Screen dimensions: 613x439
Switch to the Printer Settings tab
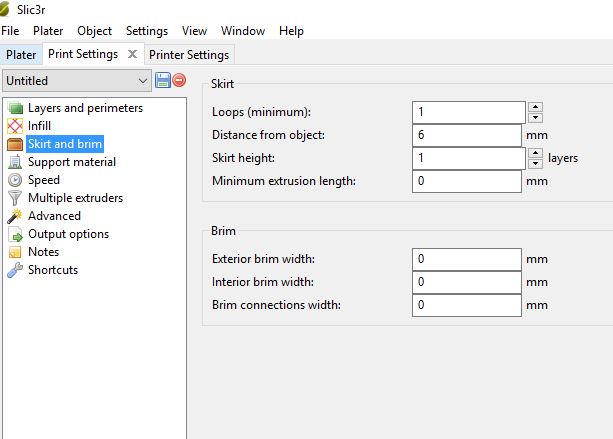[x=189, y=55]
